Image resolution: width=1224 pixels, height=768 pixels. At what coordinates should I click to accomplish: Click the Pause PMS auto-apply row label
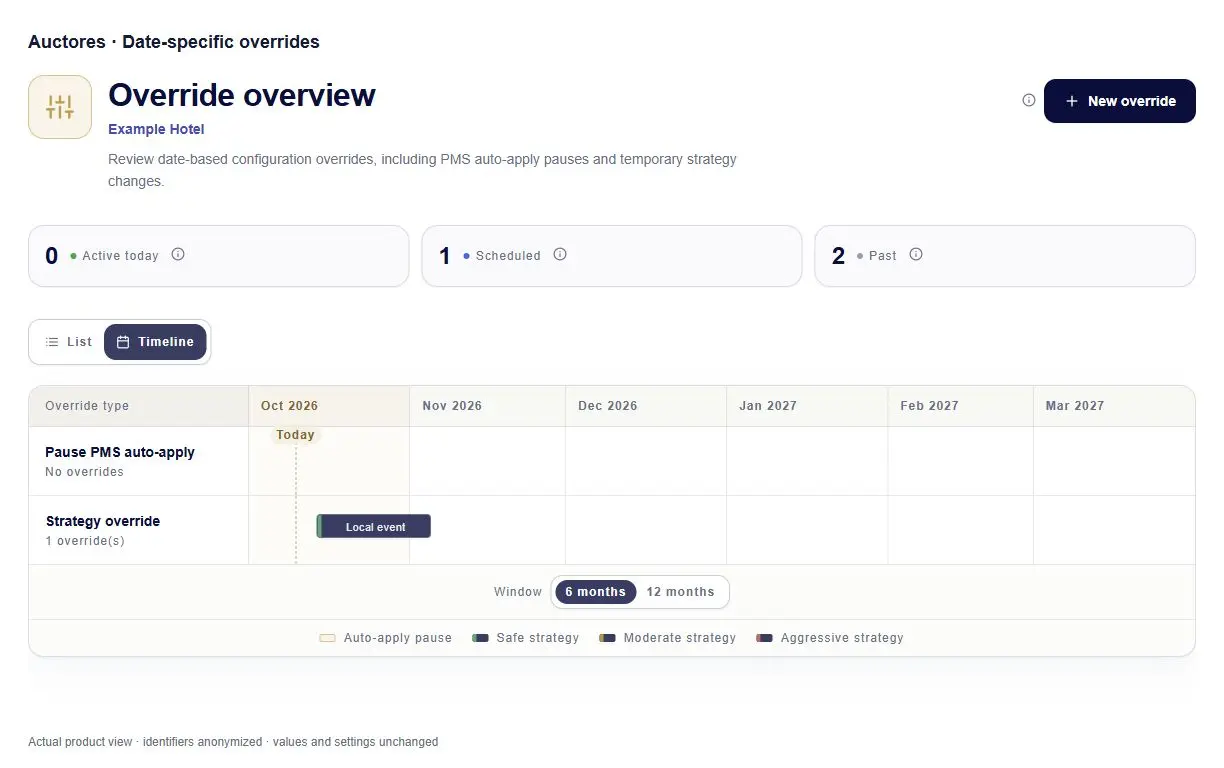[x=120, y=452]
